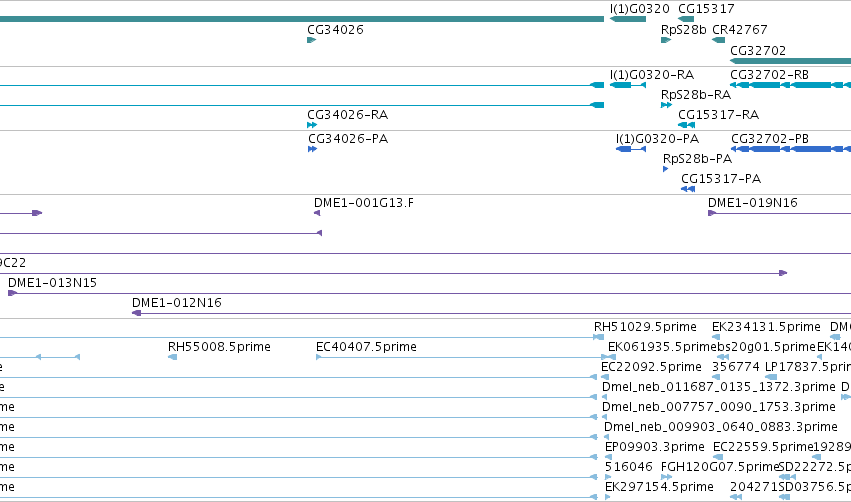
Task: Click the EC22559.5prime EST label
Action: click(763, 447)
